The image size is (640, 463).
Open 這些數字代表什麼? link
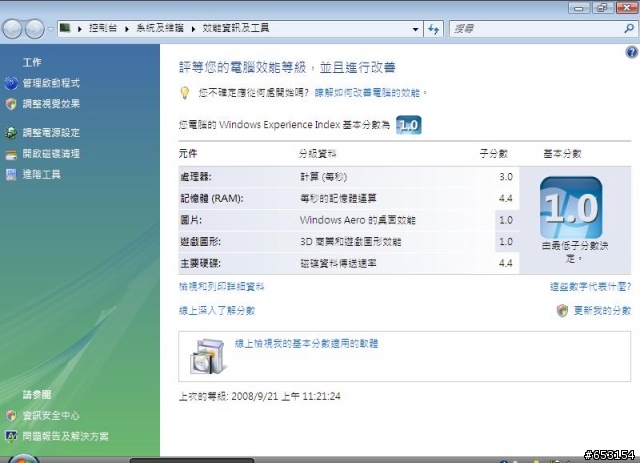click(x=590, y=287)
